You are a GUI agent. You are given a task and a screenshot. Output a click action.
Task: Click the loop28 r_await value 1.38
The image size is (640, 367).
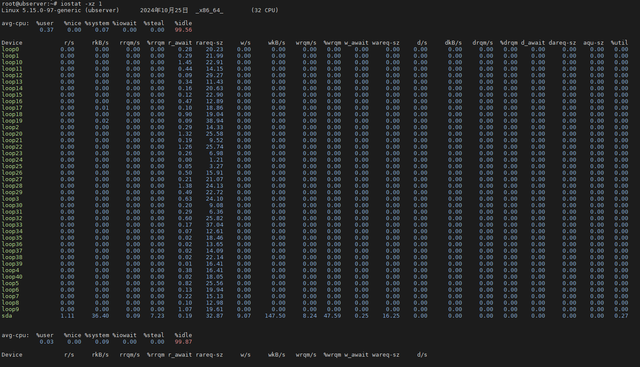point(185,186)
